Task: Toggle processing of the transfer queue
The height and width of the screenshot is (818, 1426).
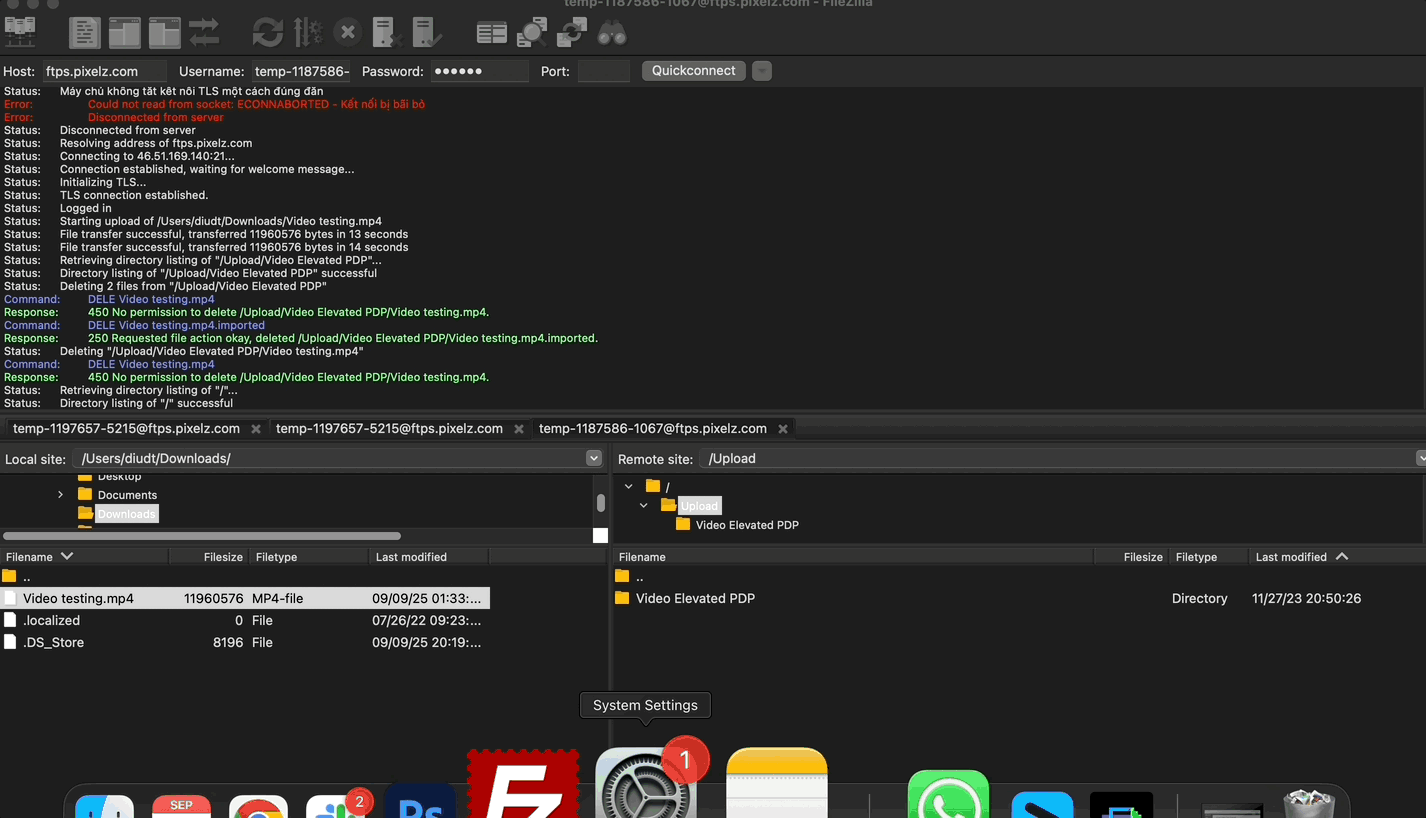Action: click(307, 33)
